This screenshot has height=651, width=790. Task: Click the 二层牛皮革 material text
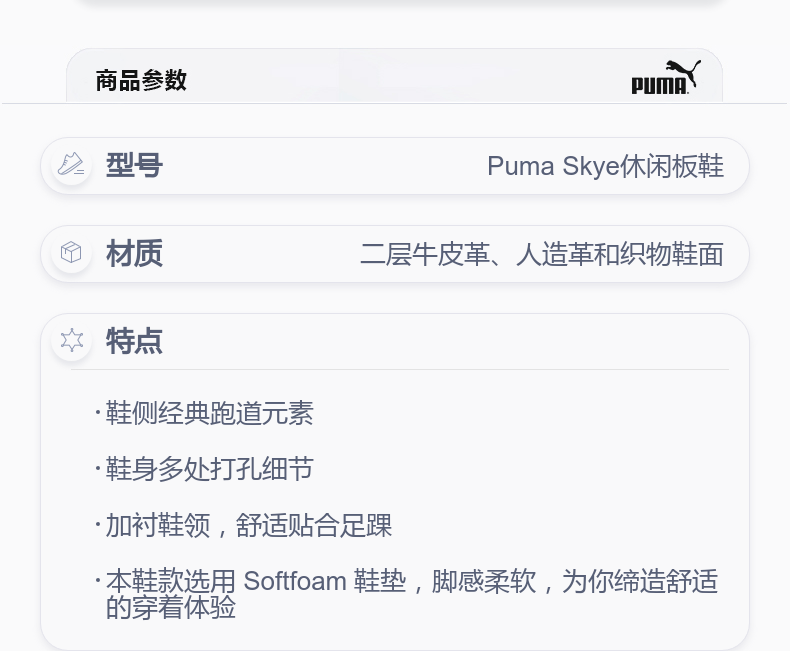(425, 254)
